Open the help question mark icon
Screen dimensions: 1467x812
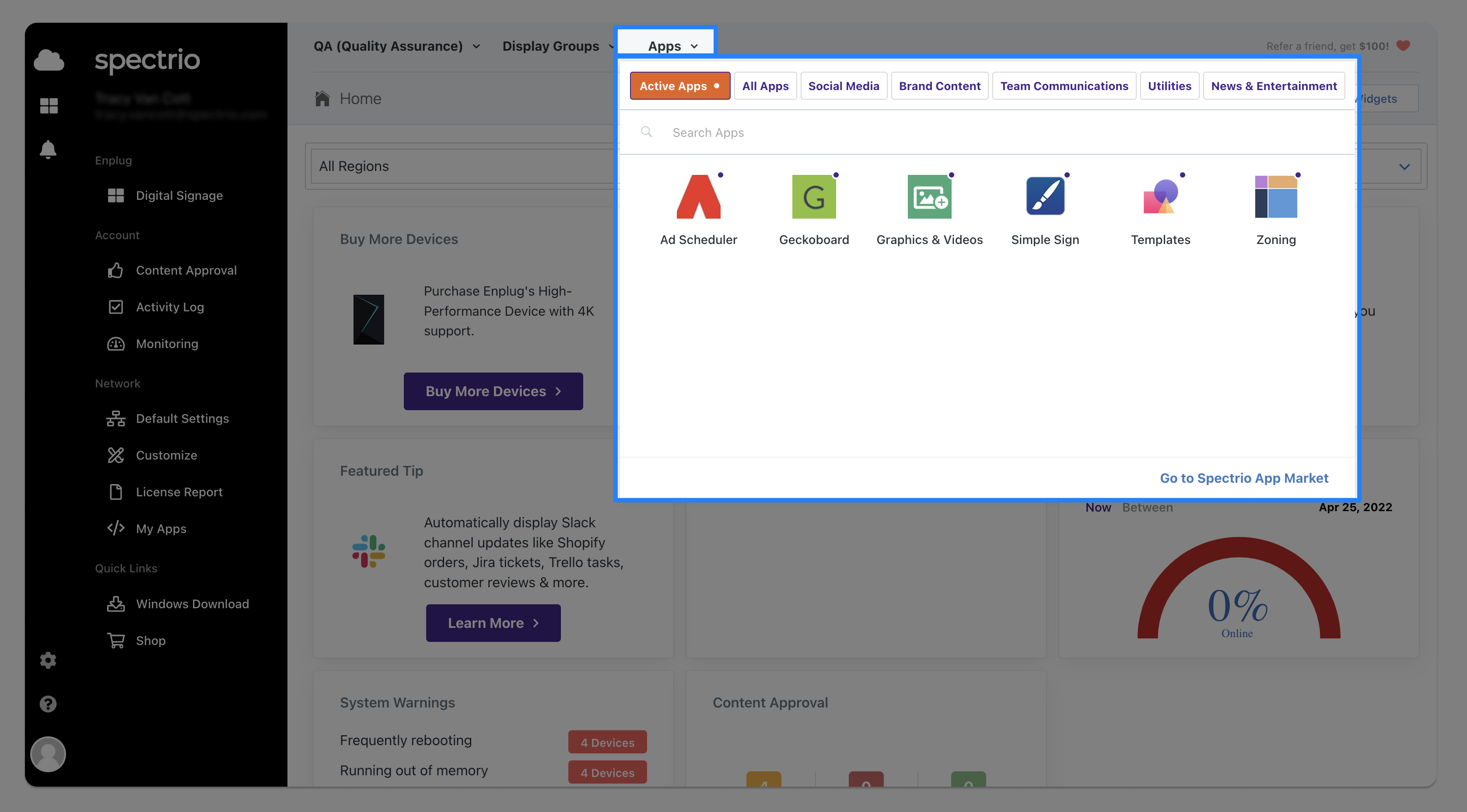[x=48, y=704]
